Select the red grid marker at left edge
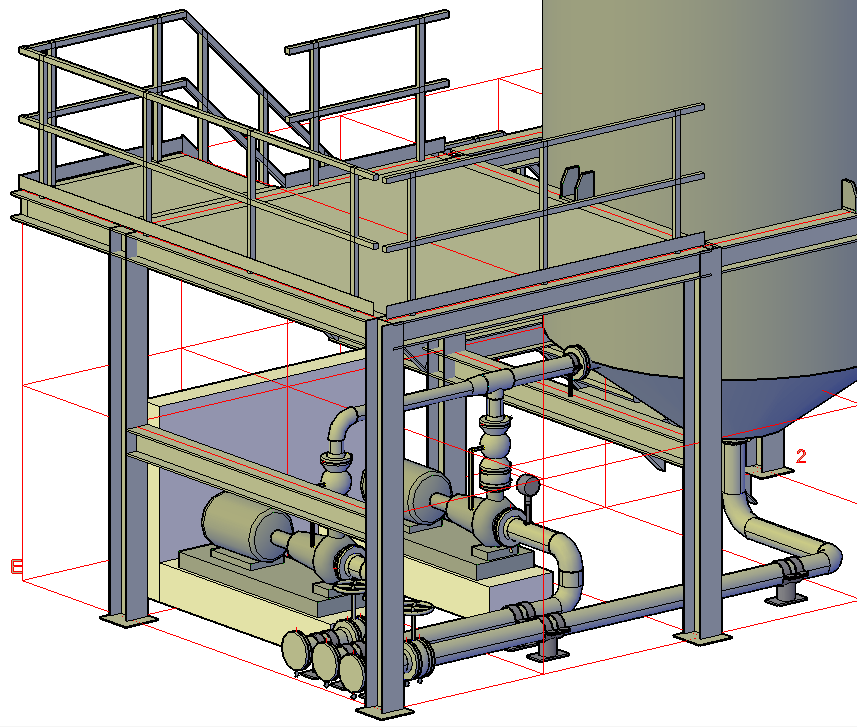Viewport: 857px width, 727px height. pyautogui.click(x=17, y=567)
